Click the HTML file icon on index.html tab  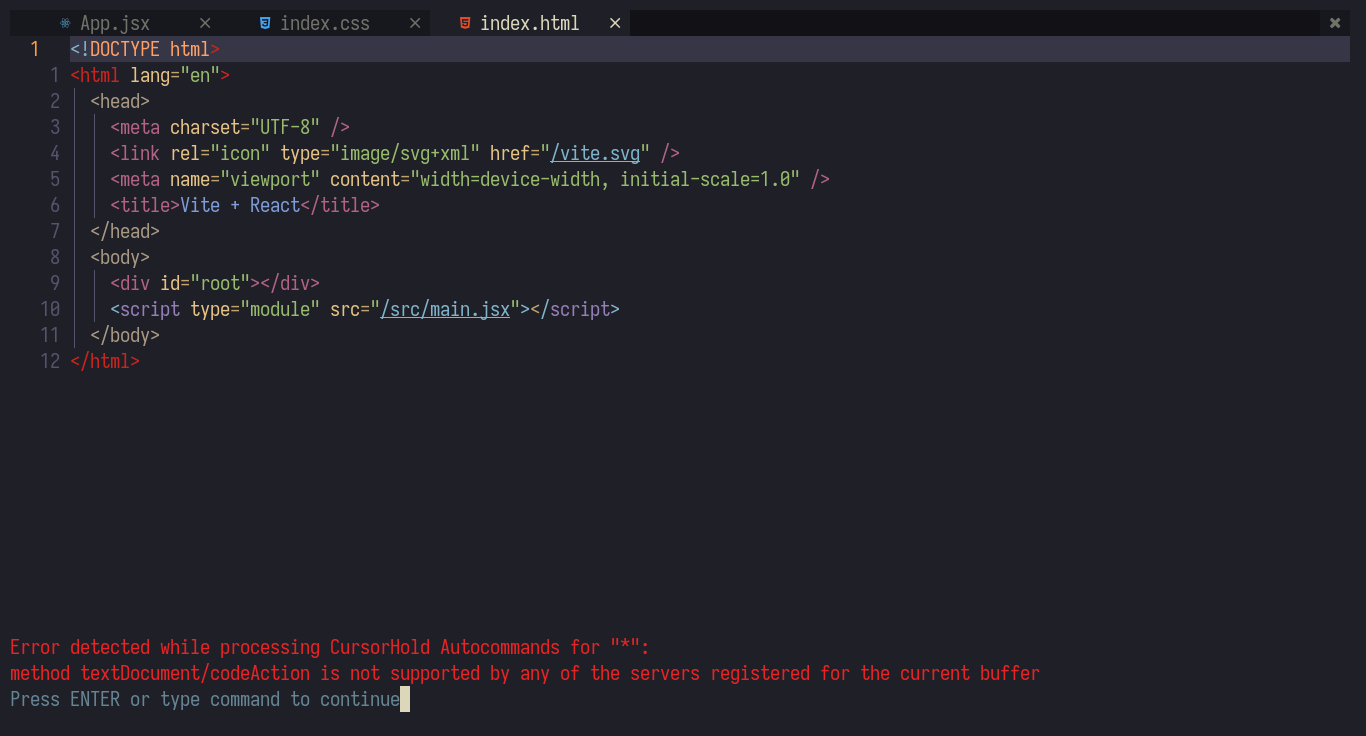tap(463, 22)
